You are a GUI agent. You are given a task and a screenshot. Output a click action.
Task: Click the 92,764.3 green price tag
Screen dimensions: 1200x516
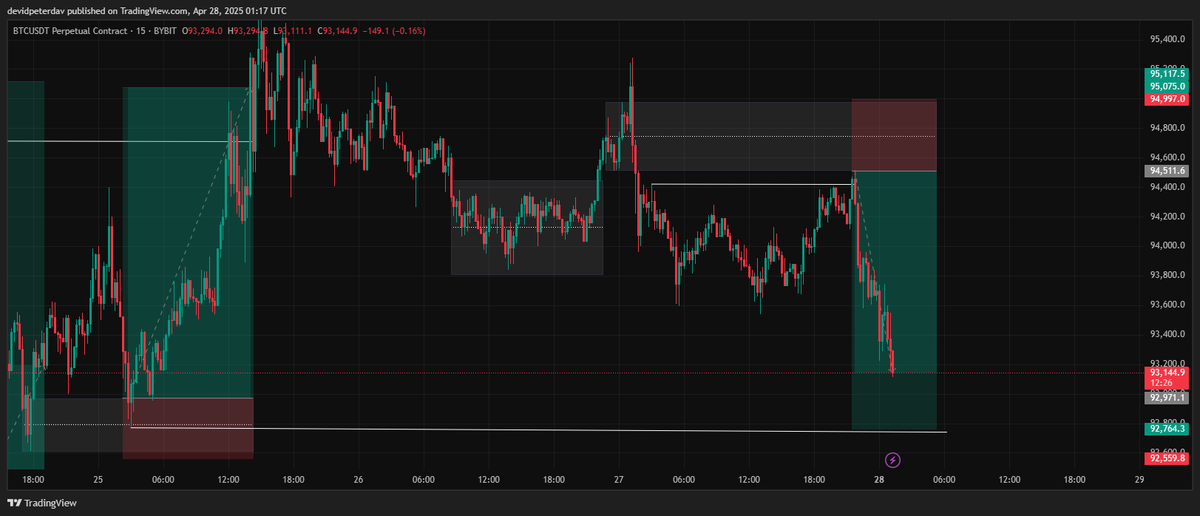[x=1167, y=429]
